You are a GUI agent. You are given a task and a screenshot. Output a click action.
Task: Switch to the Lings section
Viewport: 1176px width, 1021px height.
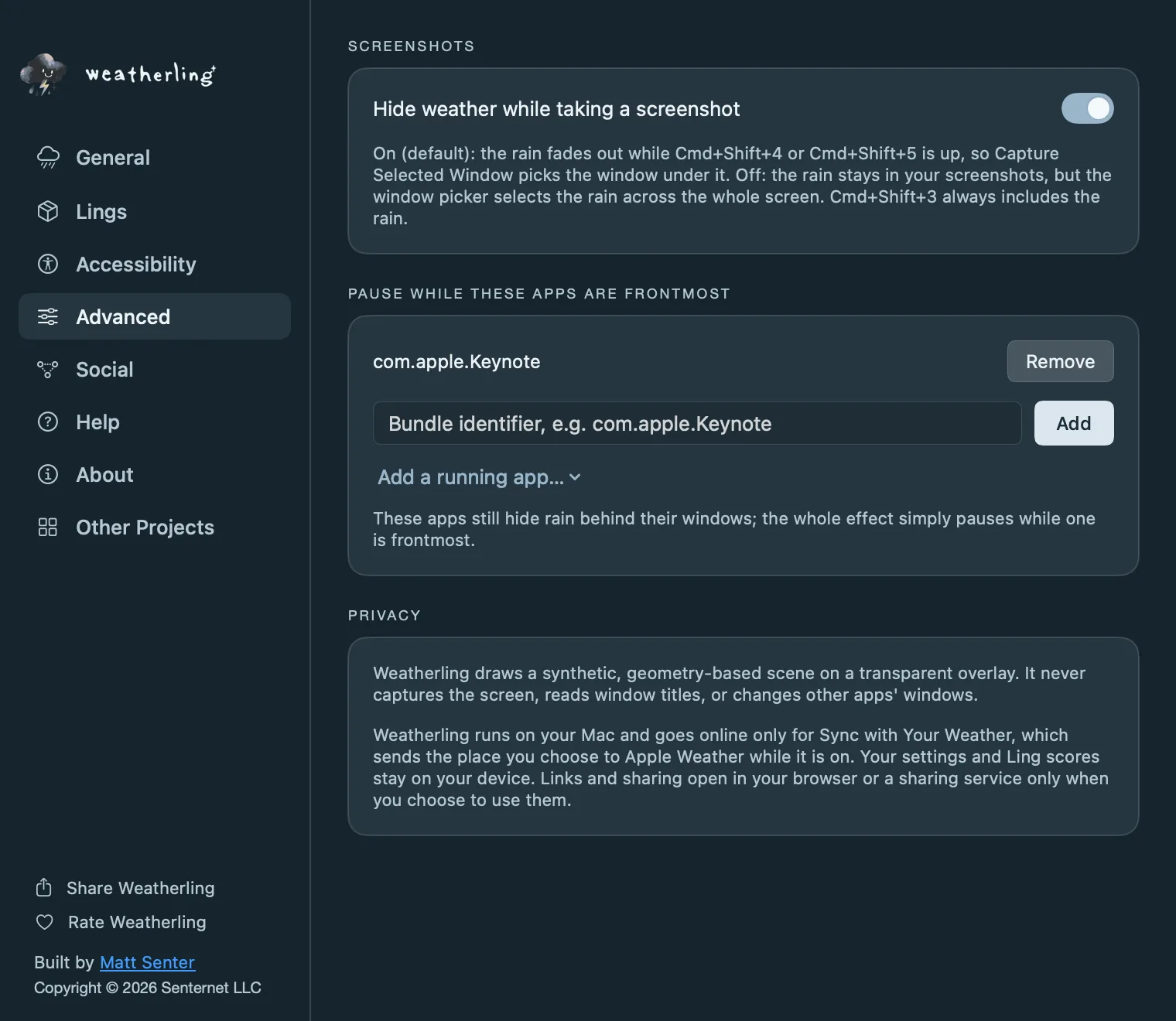[155, 211]
